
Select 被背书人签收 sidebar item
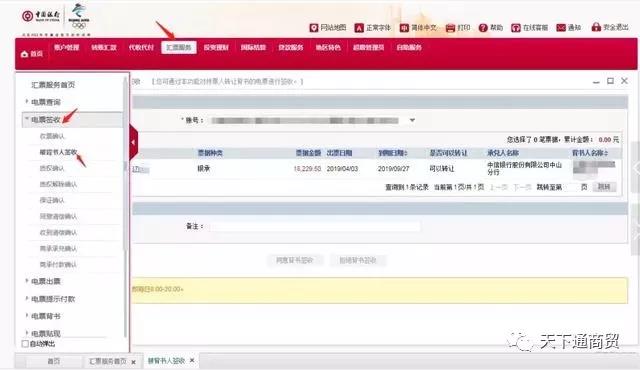(x=58, y=152)
